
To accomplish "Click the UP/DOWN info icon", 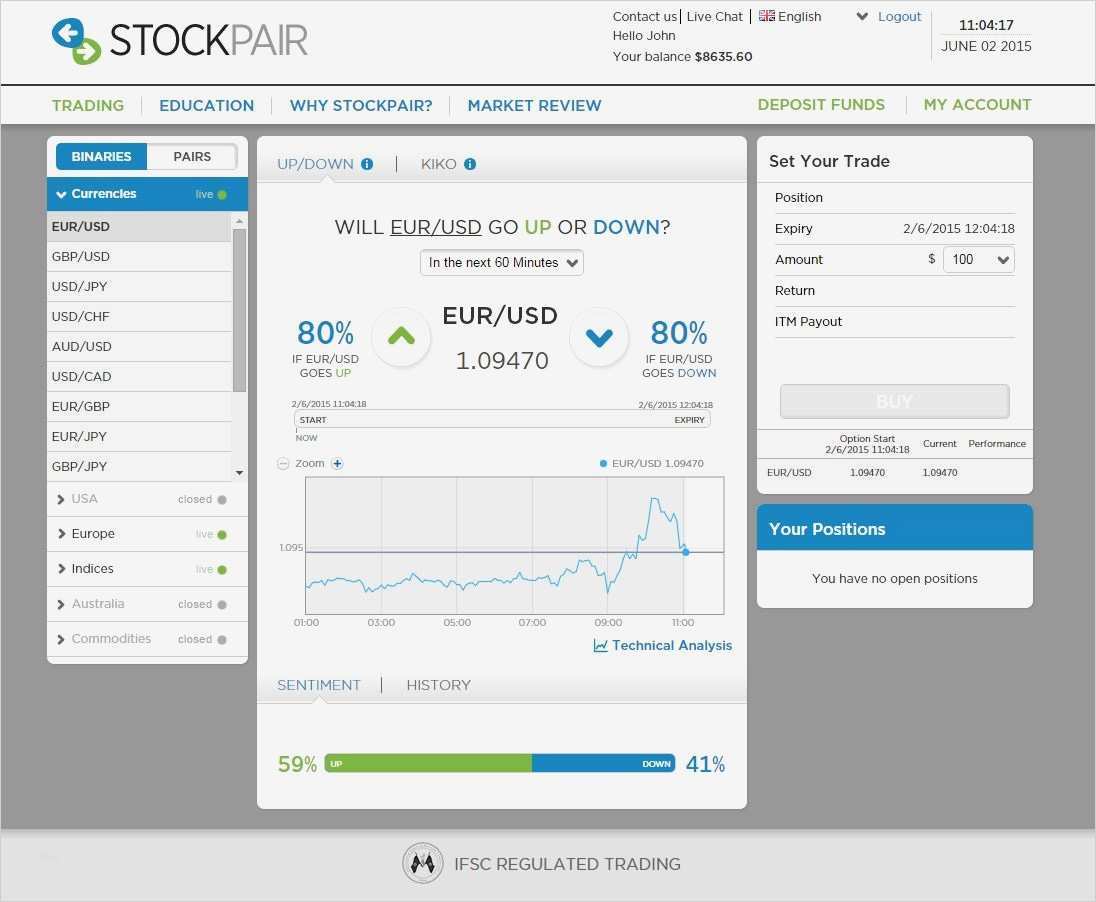I will click(367, 164).
